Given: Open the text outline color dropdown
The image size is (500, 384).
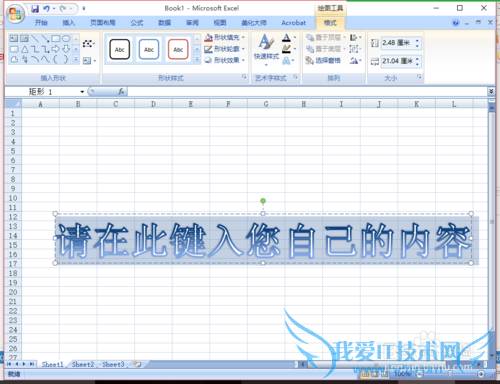Looking at the screenshot, I should pyautogui.click(x=295, y=49).
